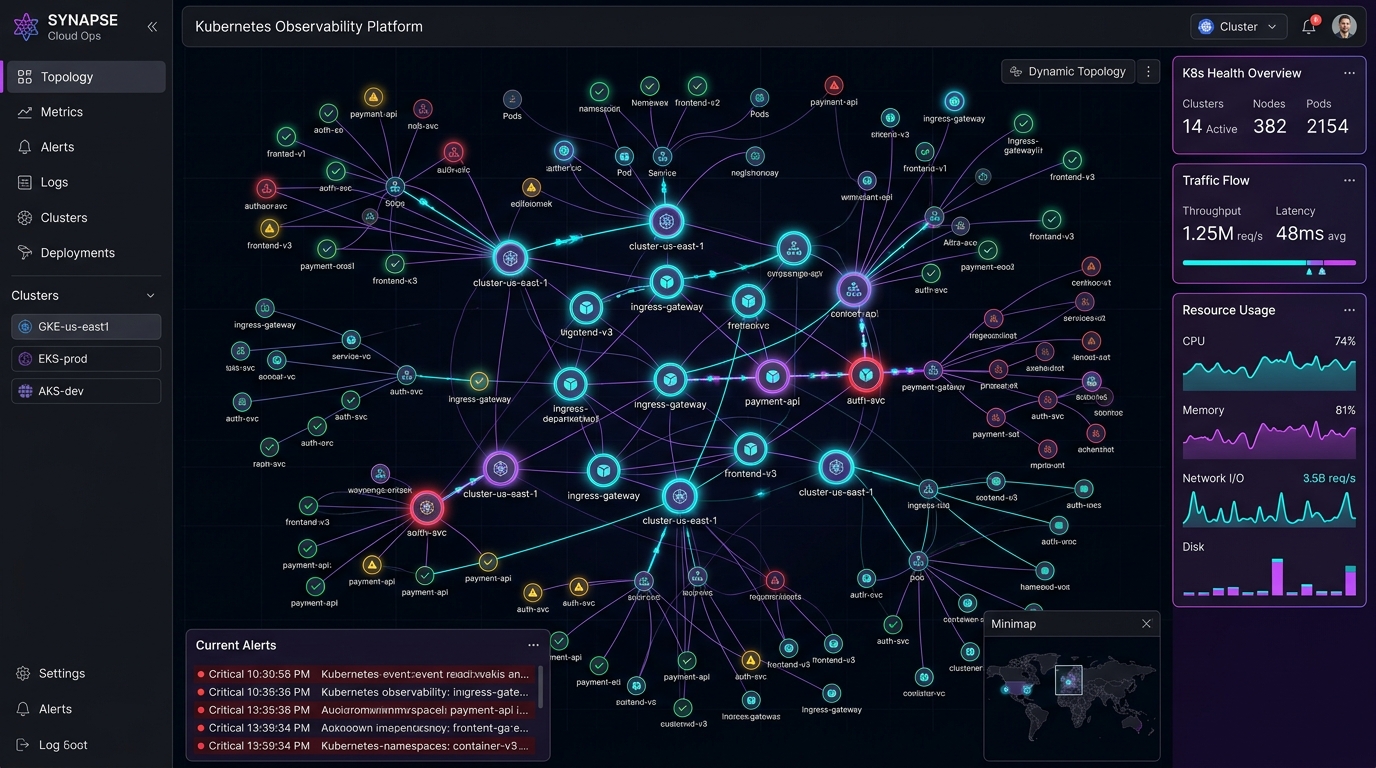The width and height of the screenshot is (1376, 768).
Task: Open the Metrics chart icon
Action: [x=25, y=112]
